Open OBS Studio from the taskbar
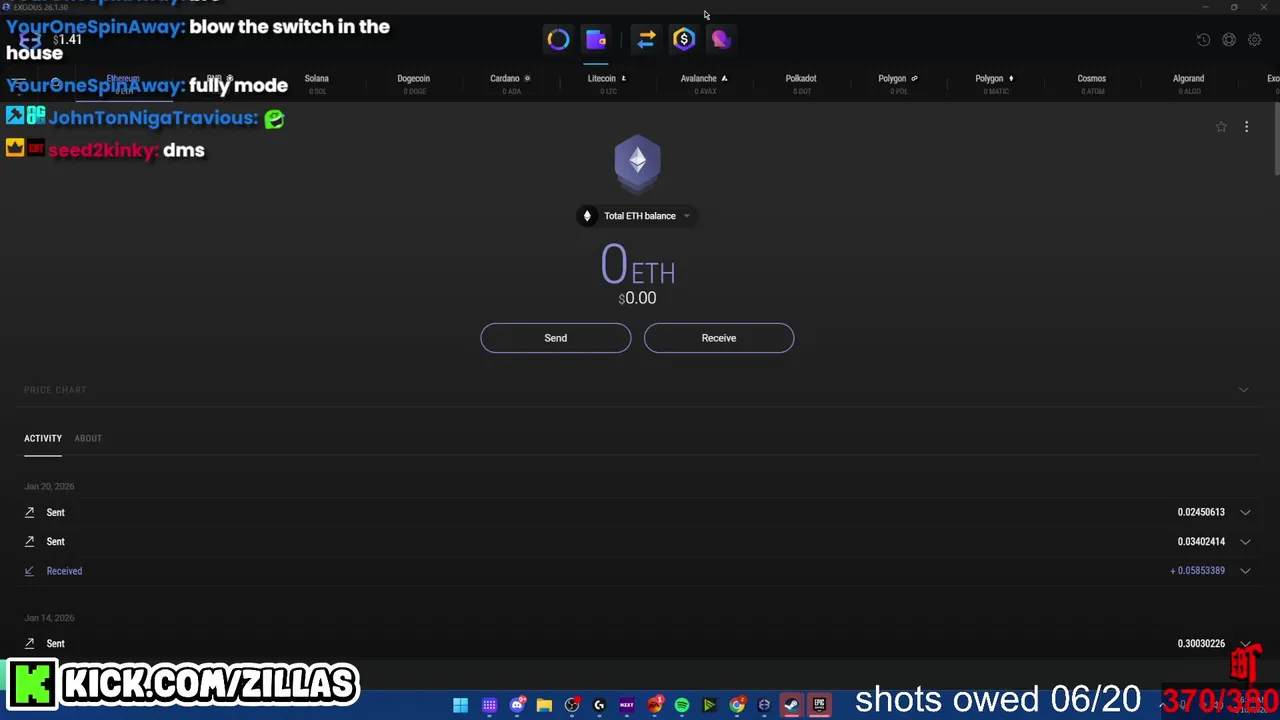 (x=572, y=705)
